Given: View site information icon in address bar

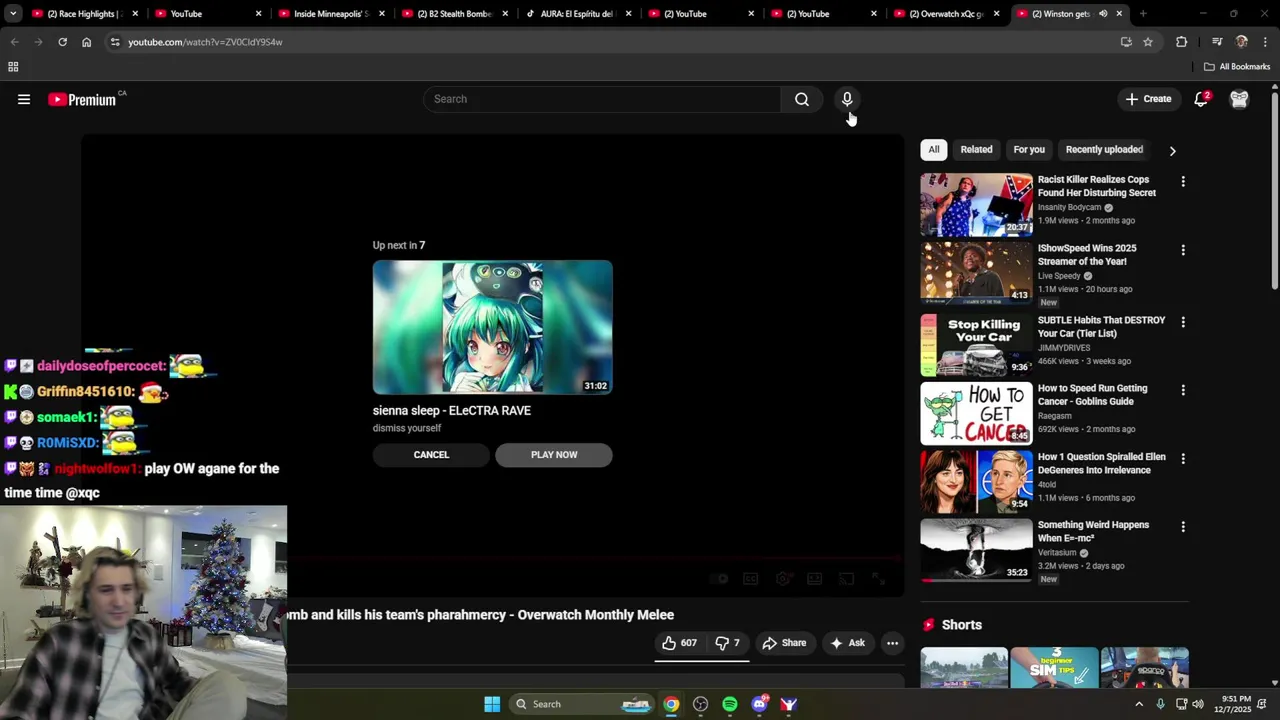Looking at the screenshot, I should click(115, 42).
